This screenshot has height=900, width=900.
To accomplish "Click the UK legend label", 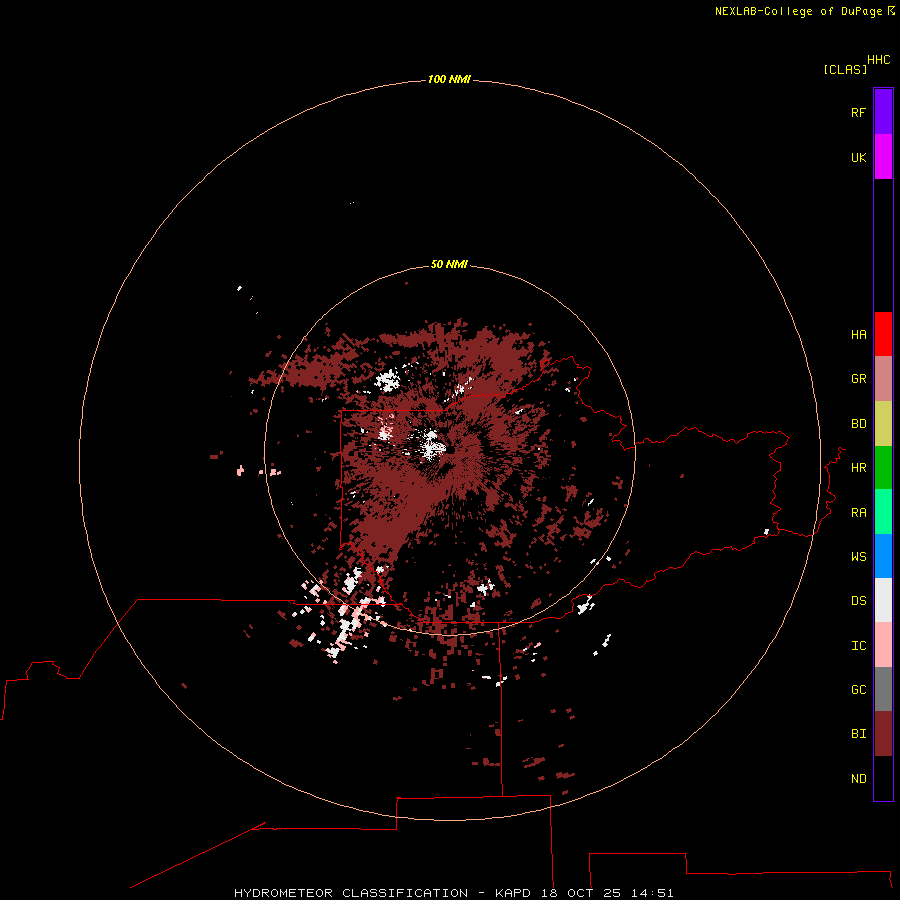I will [858, 157].
